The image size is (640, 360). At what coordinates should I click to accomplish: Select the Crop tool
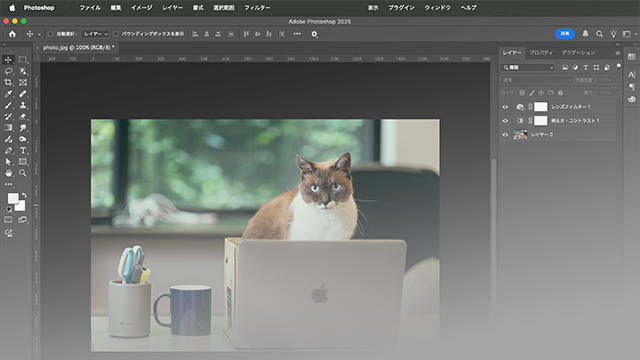pos(8,82)
